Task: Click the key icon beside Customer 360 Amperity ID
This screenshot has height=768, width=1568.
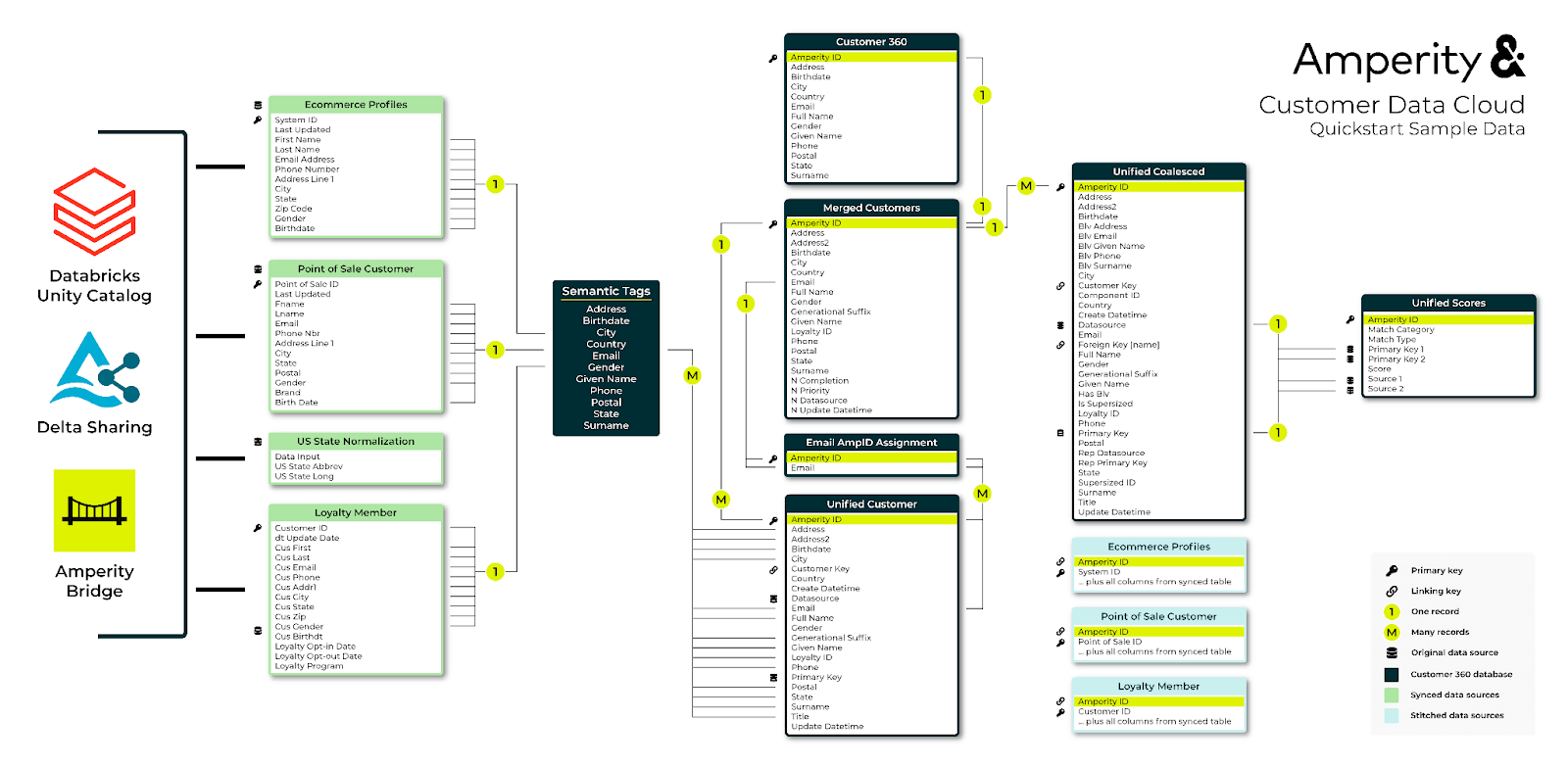Action: [x=773, y=59]
